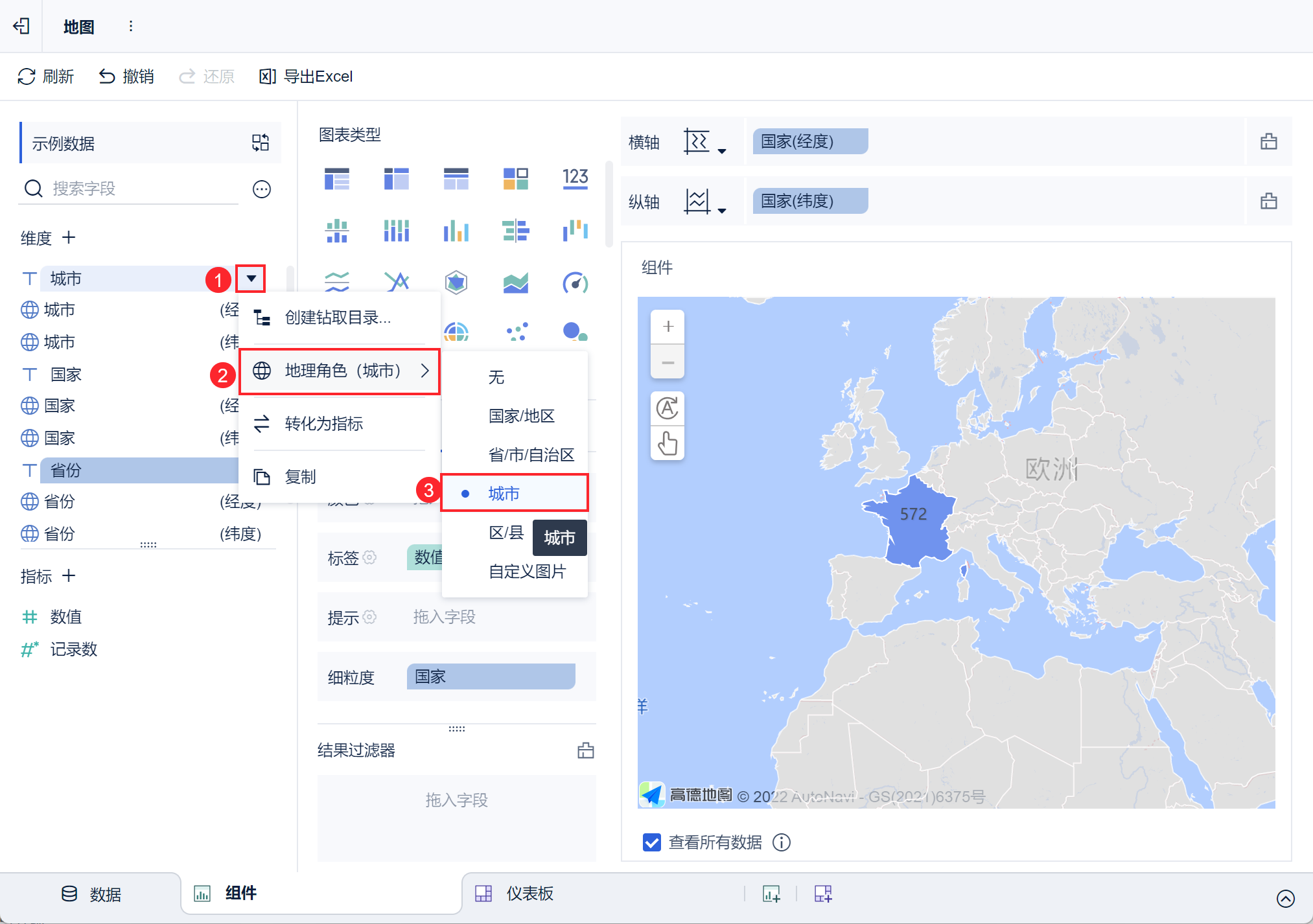1313x924 pixels.
Task: Select the gauge chart type icon
Action: (x=575, y=283)
